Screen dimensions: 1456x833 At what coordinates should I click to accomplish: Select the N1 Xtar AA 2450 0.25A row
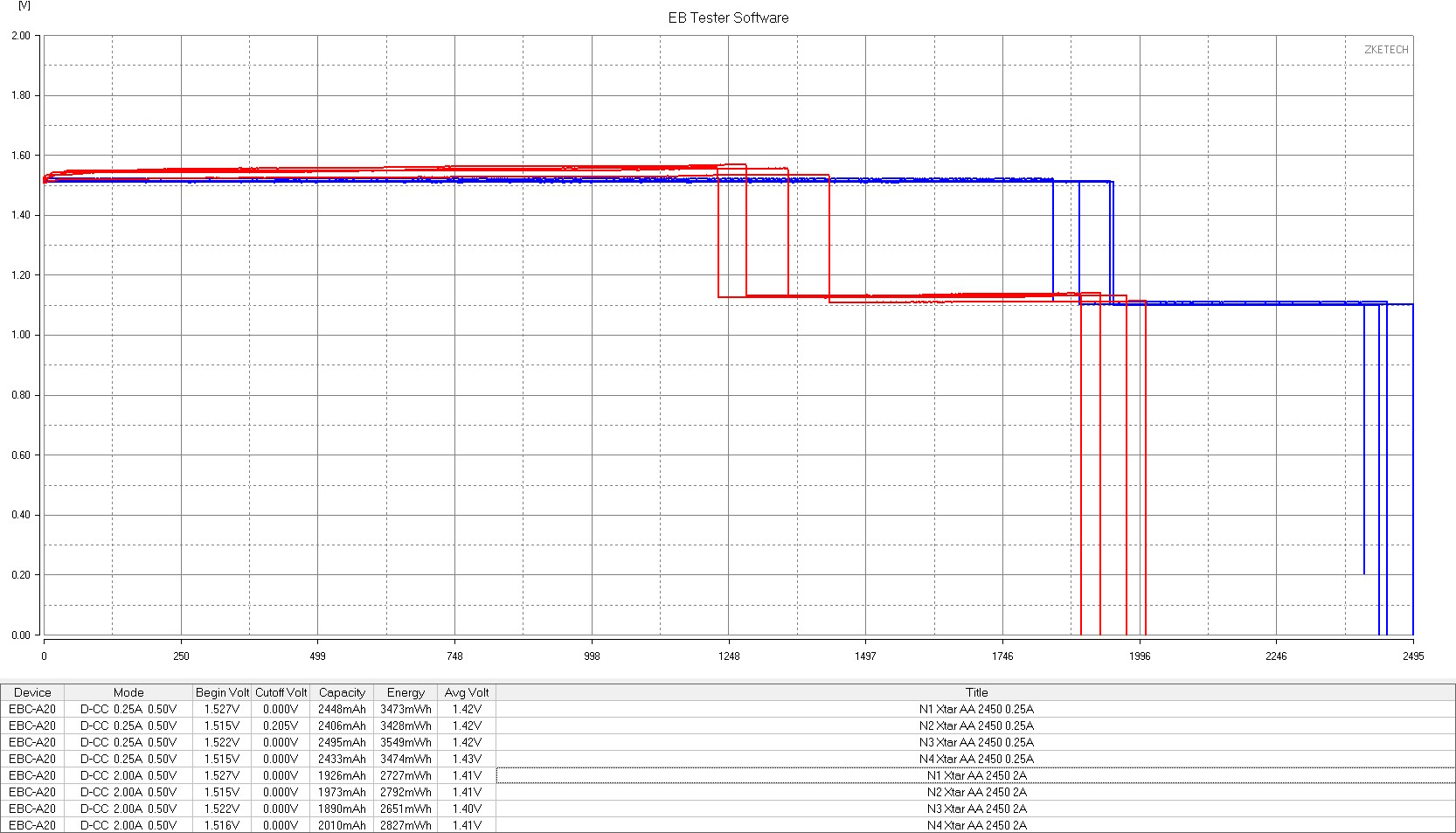tap(728, 709)
